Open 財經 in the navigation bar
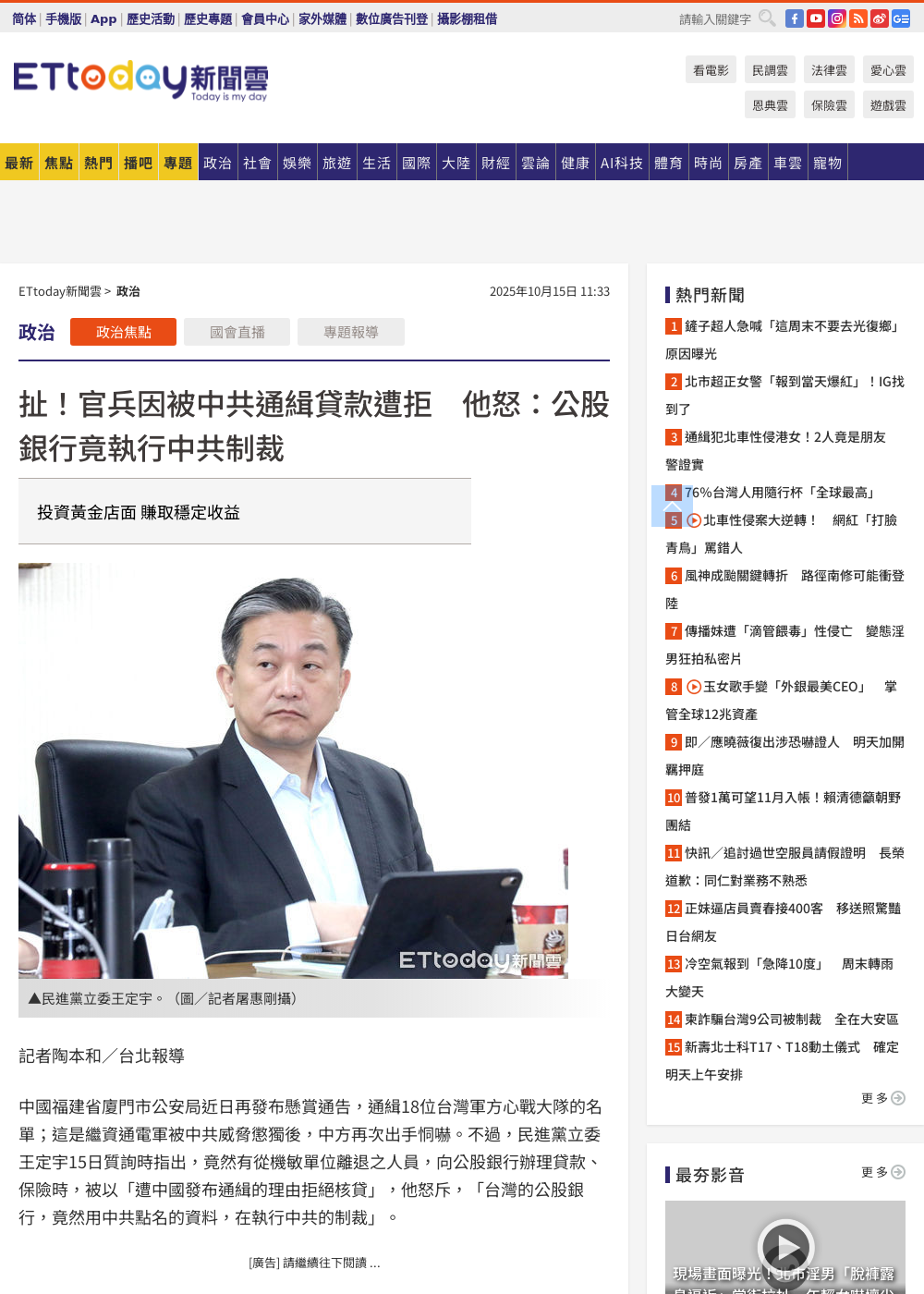This screenshot has width=924, height=1294. [495, 163]
